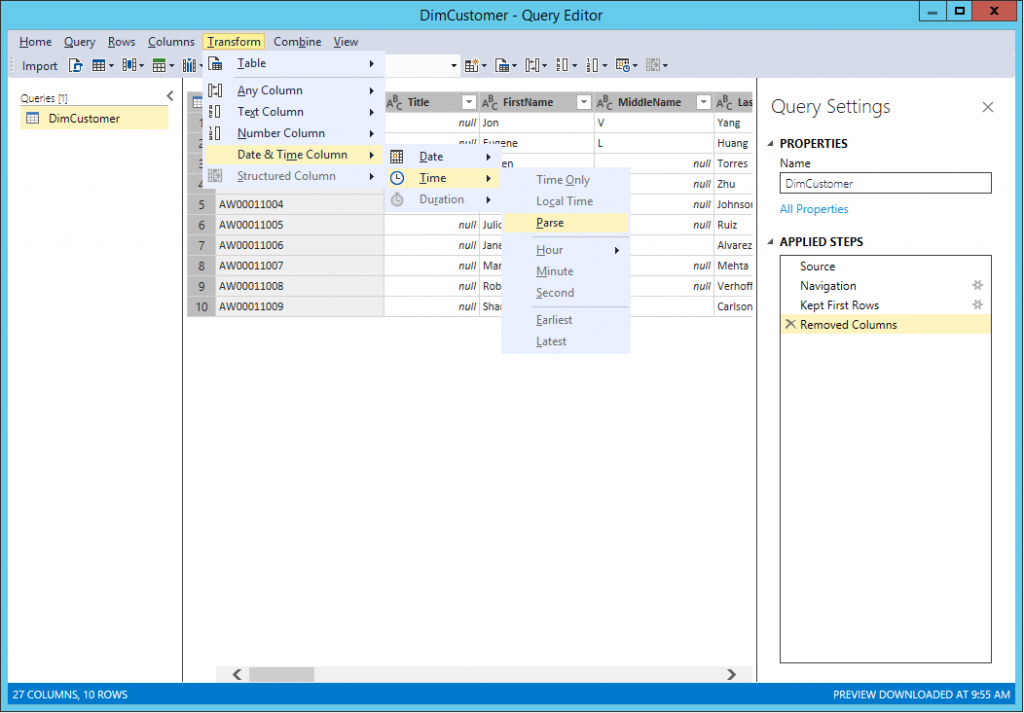Viewport: 1024px width, 713px height.
Task: Choose Minute from Time submenu
Action: [x=566, y=272]
